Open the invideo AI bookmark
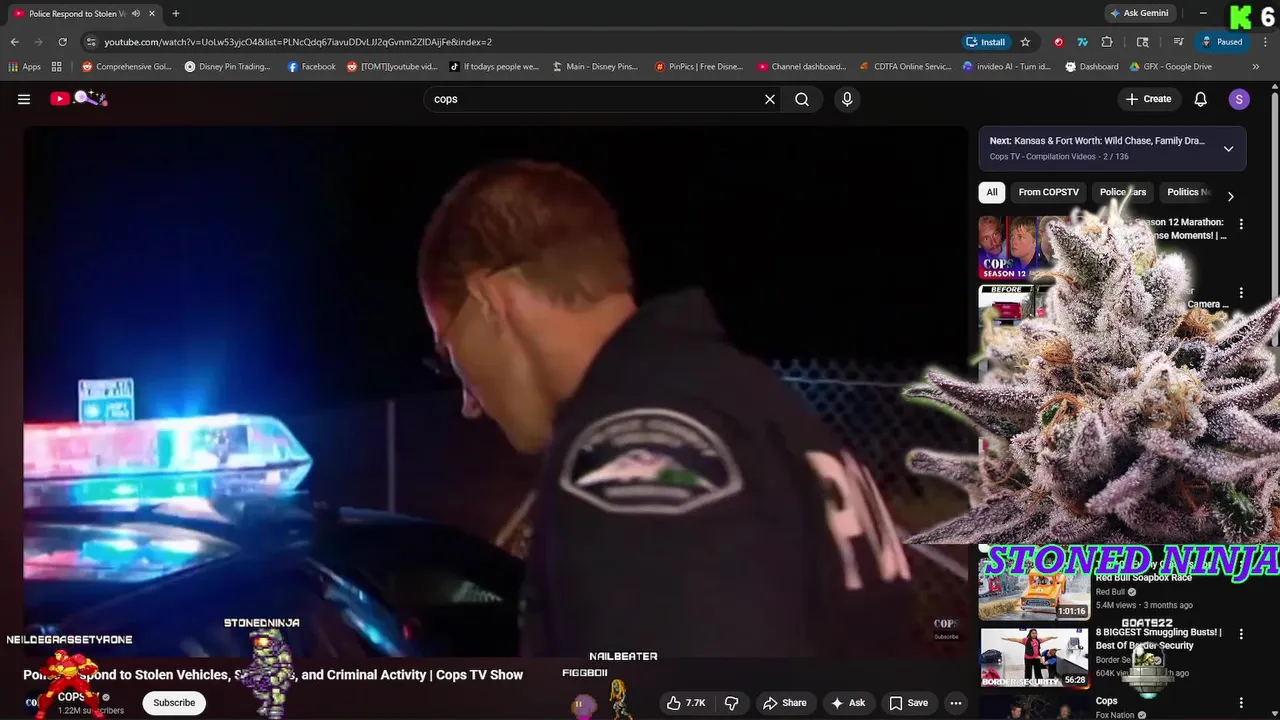Viewport: 1280px width, 720px height. [x=1007, y=67]
